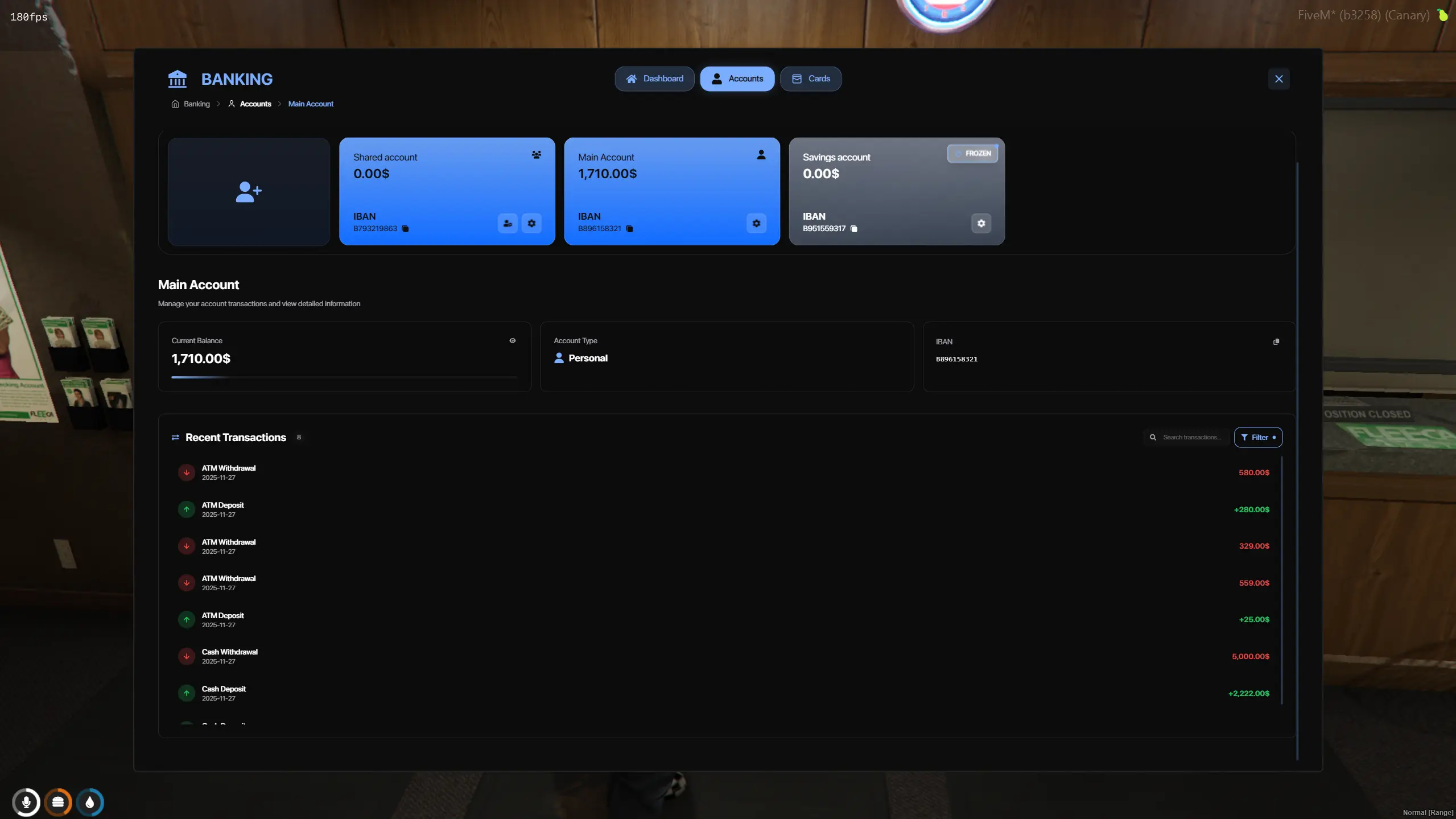Viewport: 1456px width, 819px height.
Task: Click the copy icon in the IBAN panel
Action: coord(1276,342)
